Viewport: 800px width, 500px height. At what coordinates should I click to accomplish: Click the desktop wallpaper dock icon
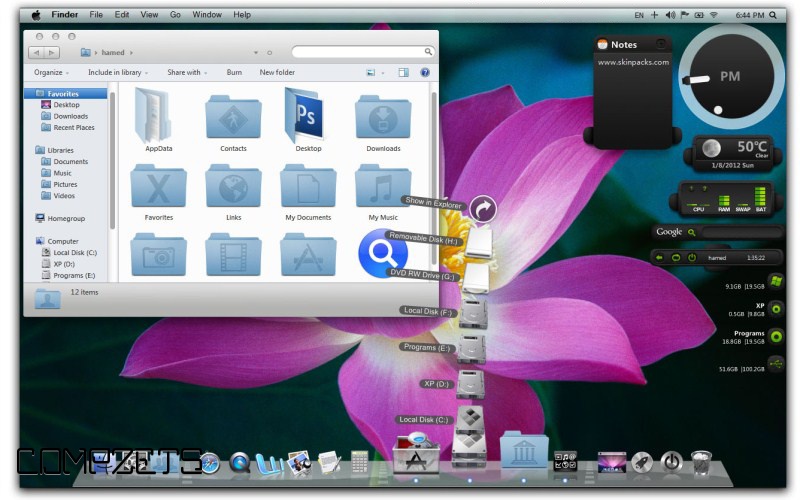click(x=612, y=462)
